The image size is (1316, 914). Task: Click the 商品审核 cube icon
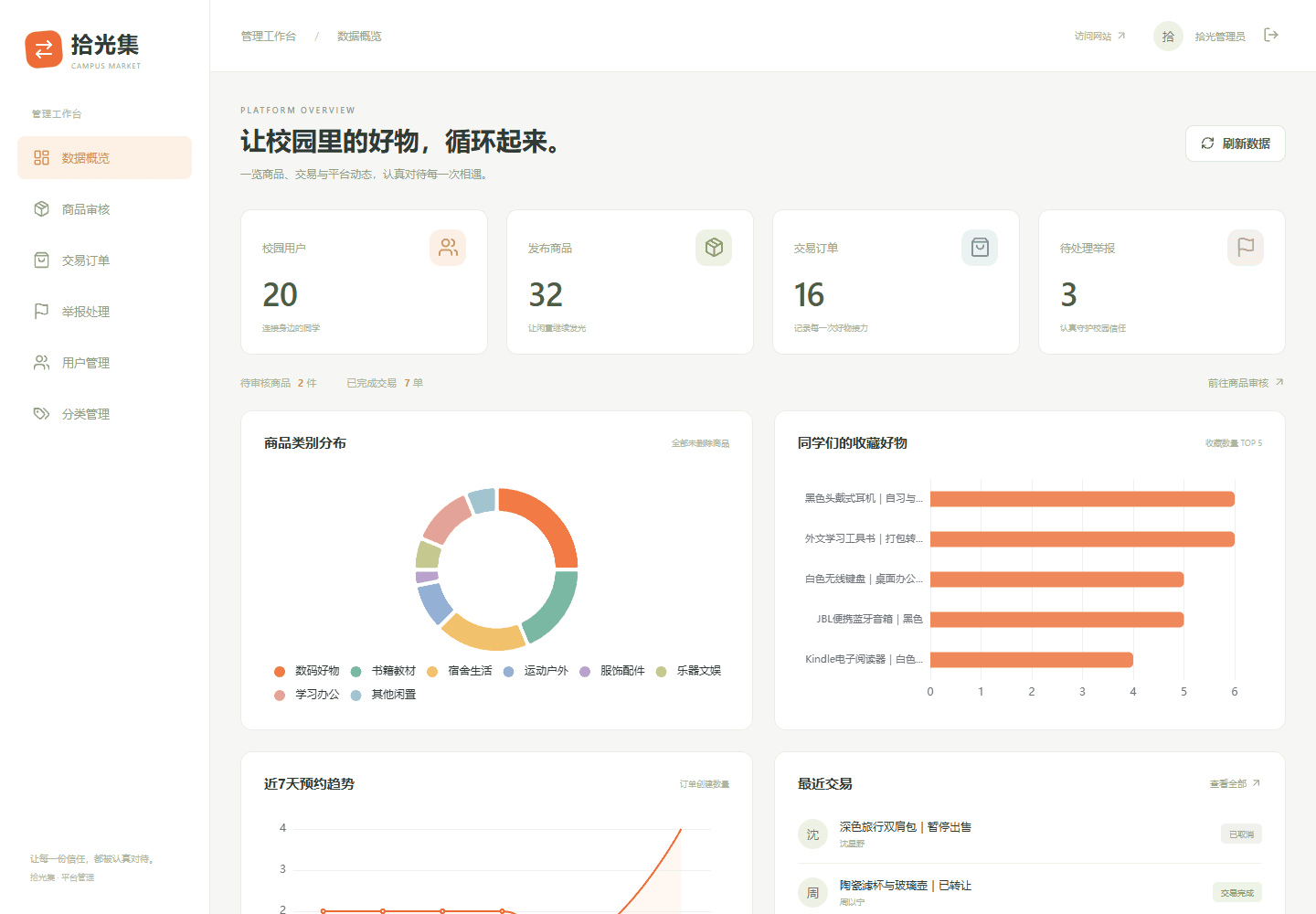41,208
